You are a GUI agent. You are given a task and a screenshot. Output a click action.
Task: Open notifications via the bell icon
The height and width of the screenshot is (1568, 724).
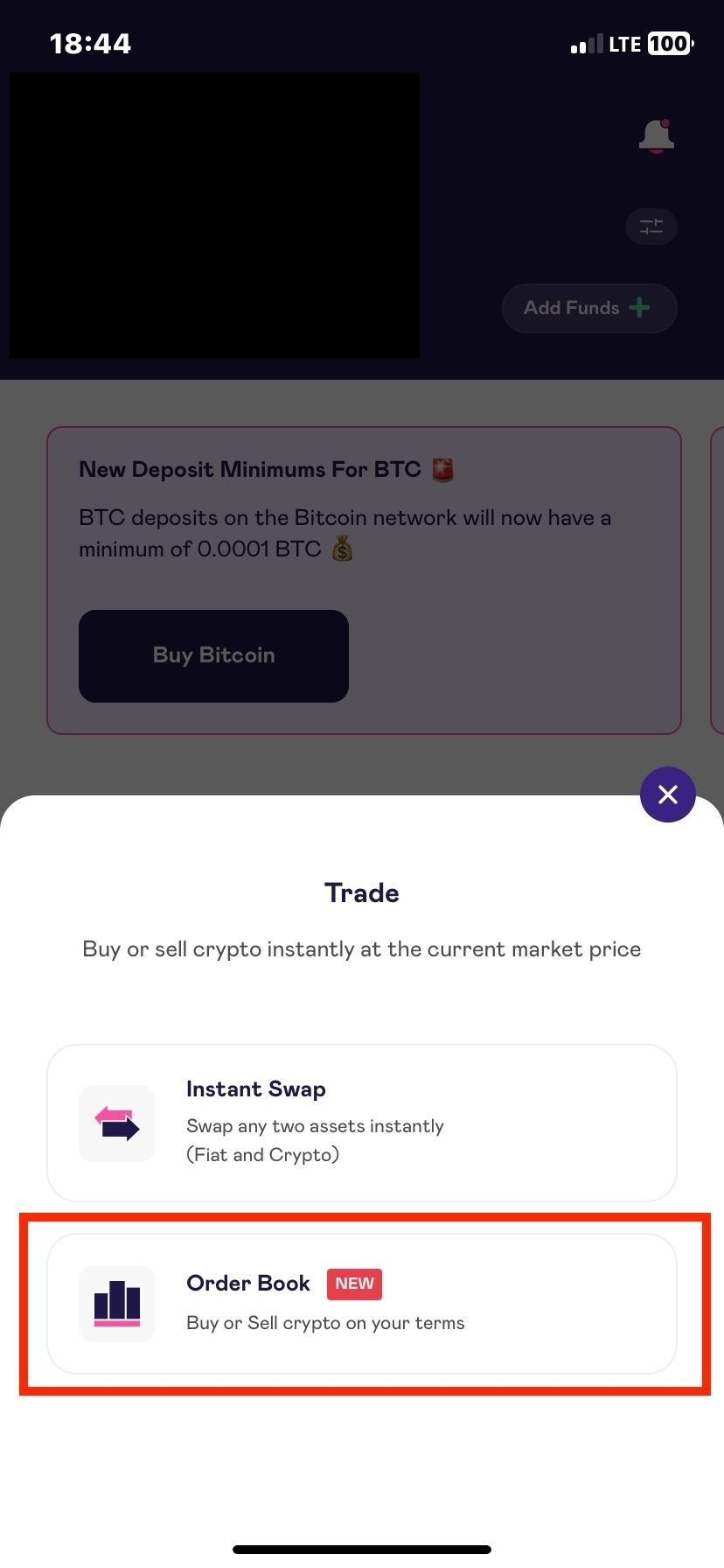[x=657, y=136]
